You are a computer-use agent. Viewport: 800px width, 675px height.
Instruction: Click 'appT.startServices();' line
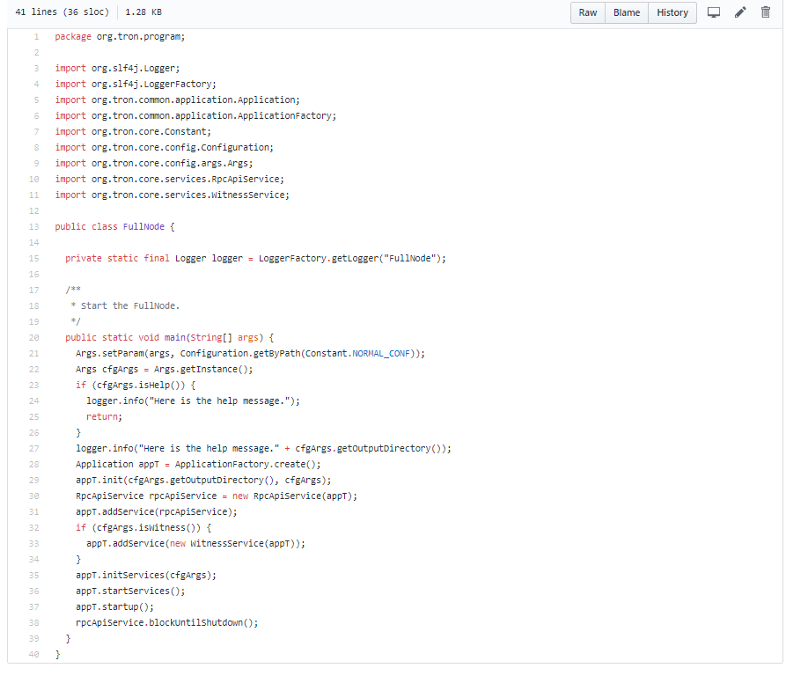tap(130, 591)
